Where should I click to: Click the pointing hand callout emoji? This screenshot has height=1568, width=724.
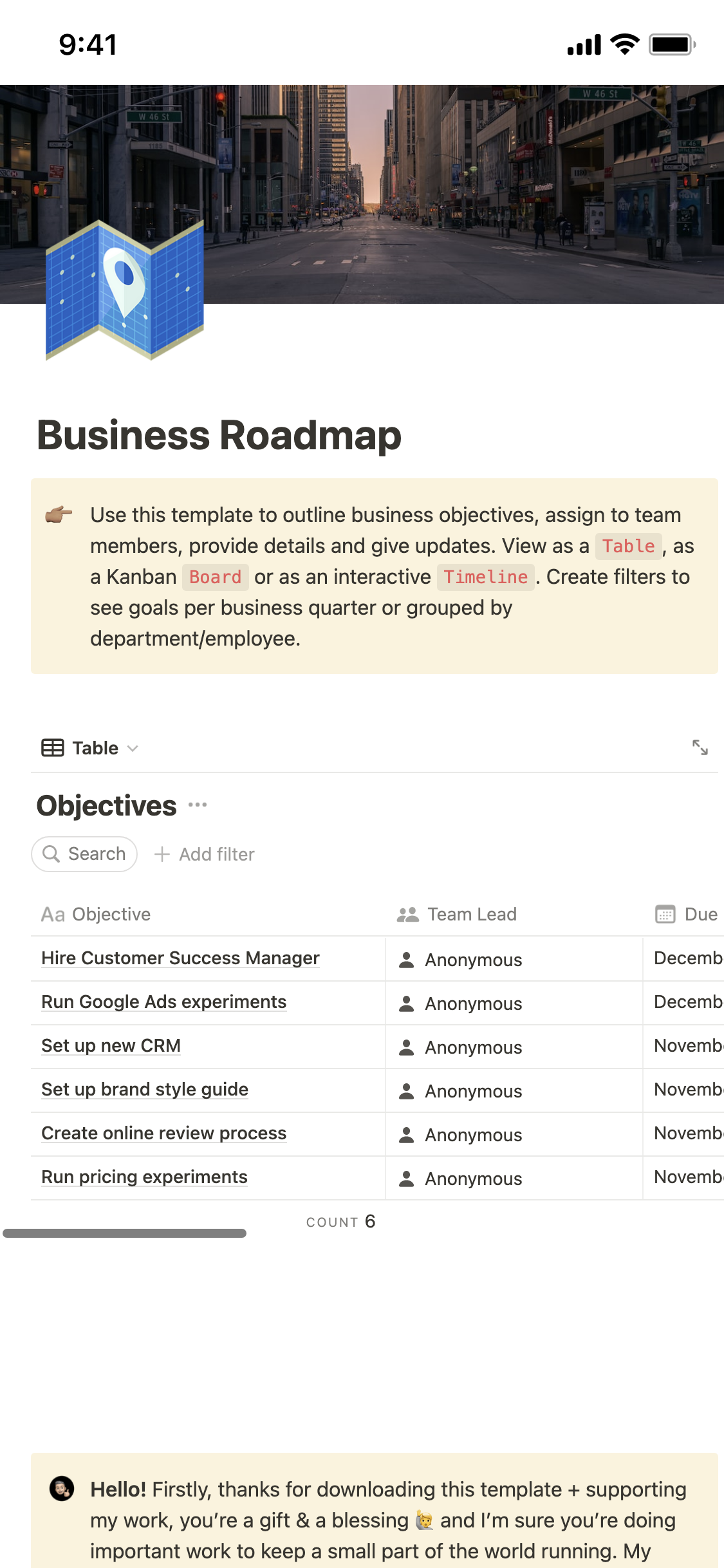pyautogui.click(x=59, y=515)
